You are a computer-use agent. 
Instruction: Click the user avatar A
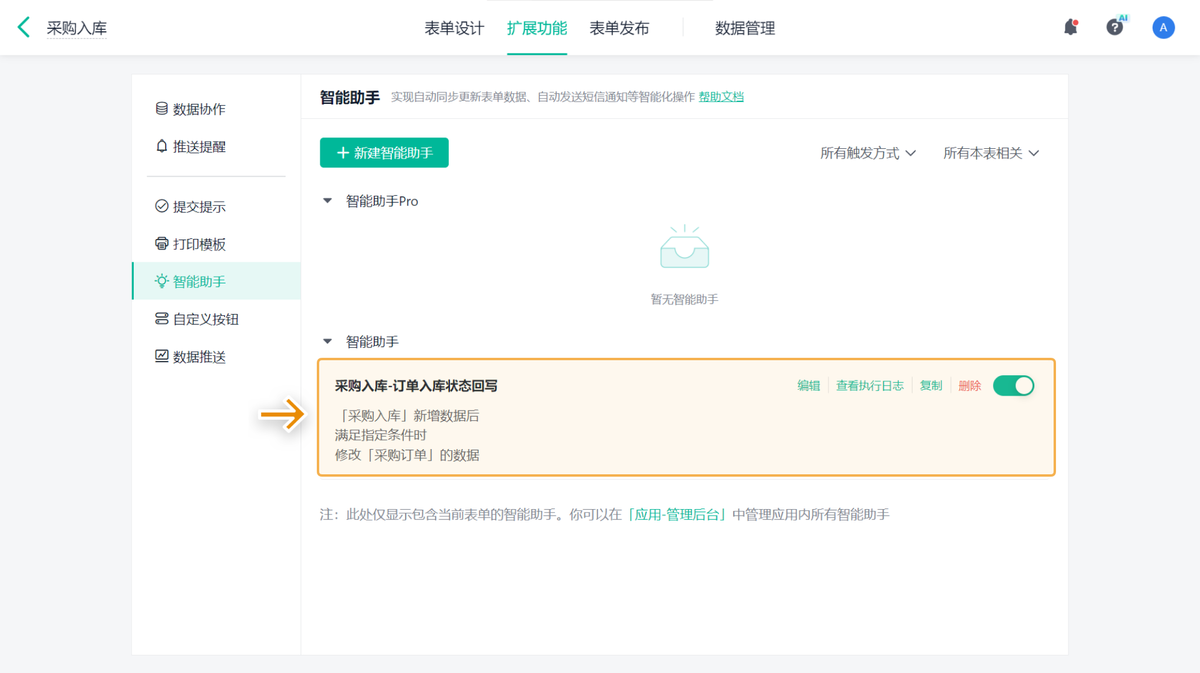[x=1163, y=28]
